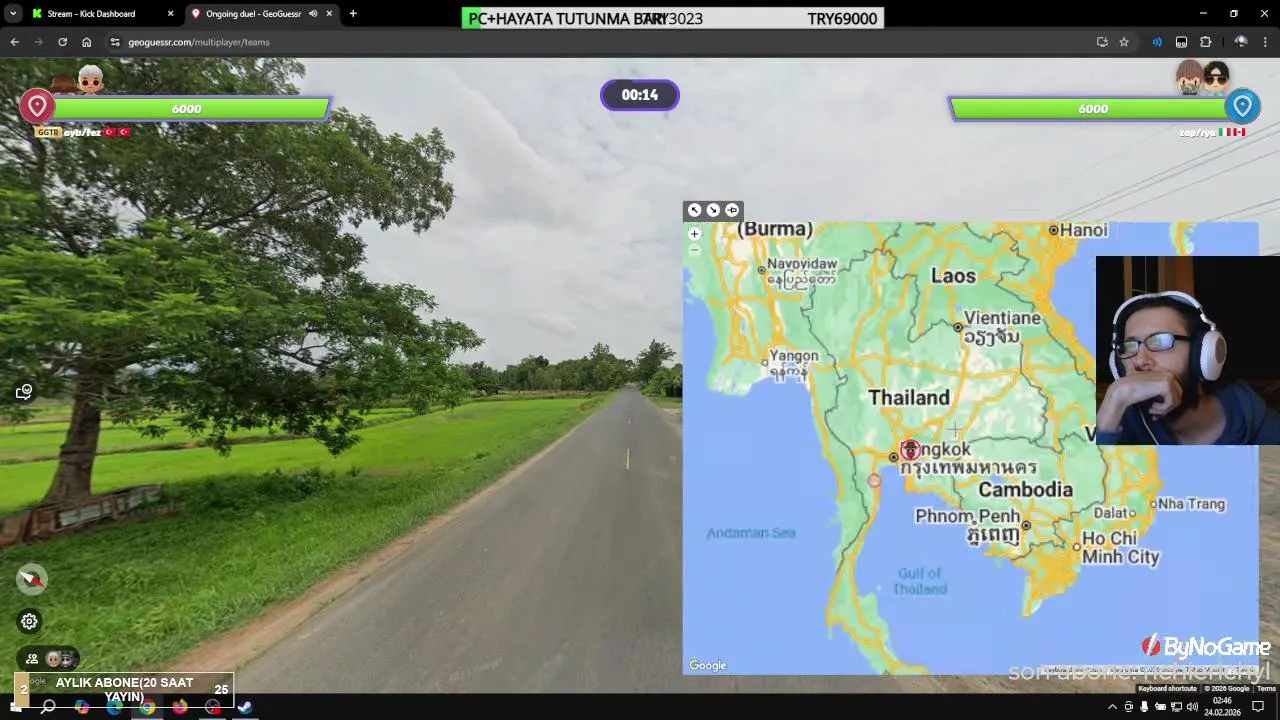This screenshot has width=1280, height=720.
Task: Click Yangon on the guess map
Action: (x=794, y=356)
